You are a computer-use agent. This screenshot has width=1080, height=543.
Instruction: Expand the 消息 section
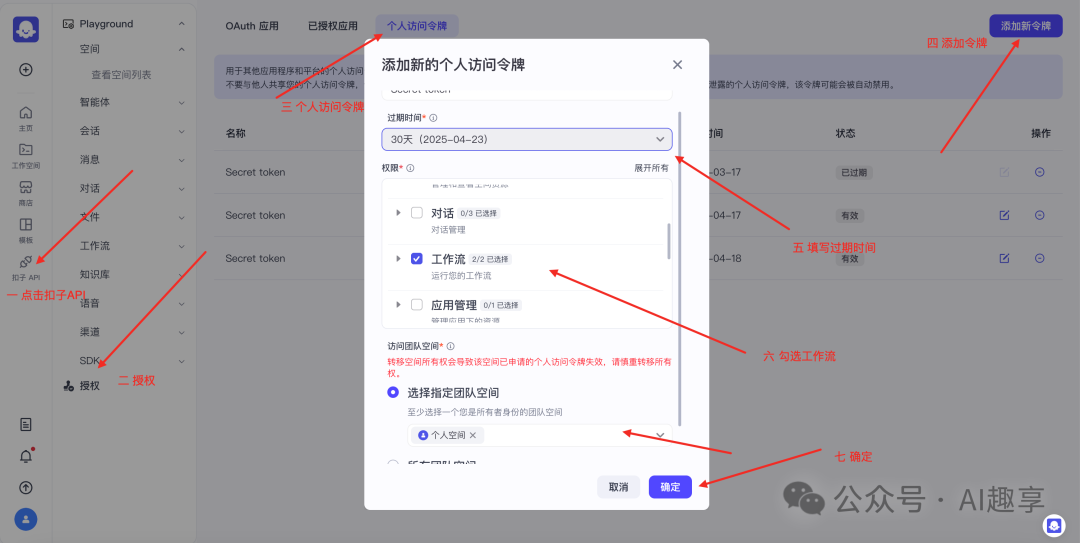pos(182,160)
